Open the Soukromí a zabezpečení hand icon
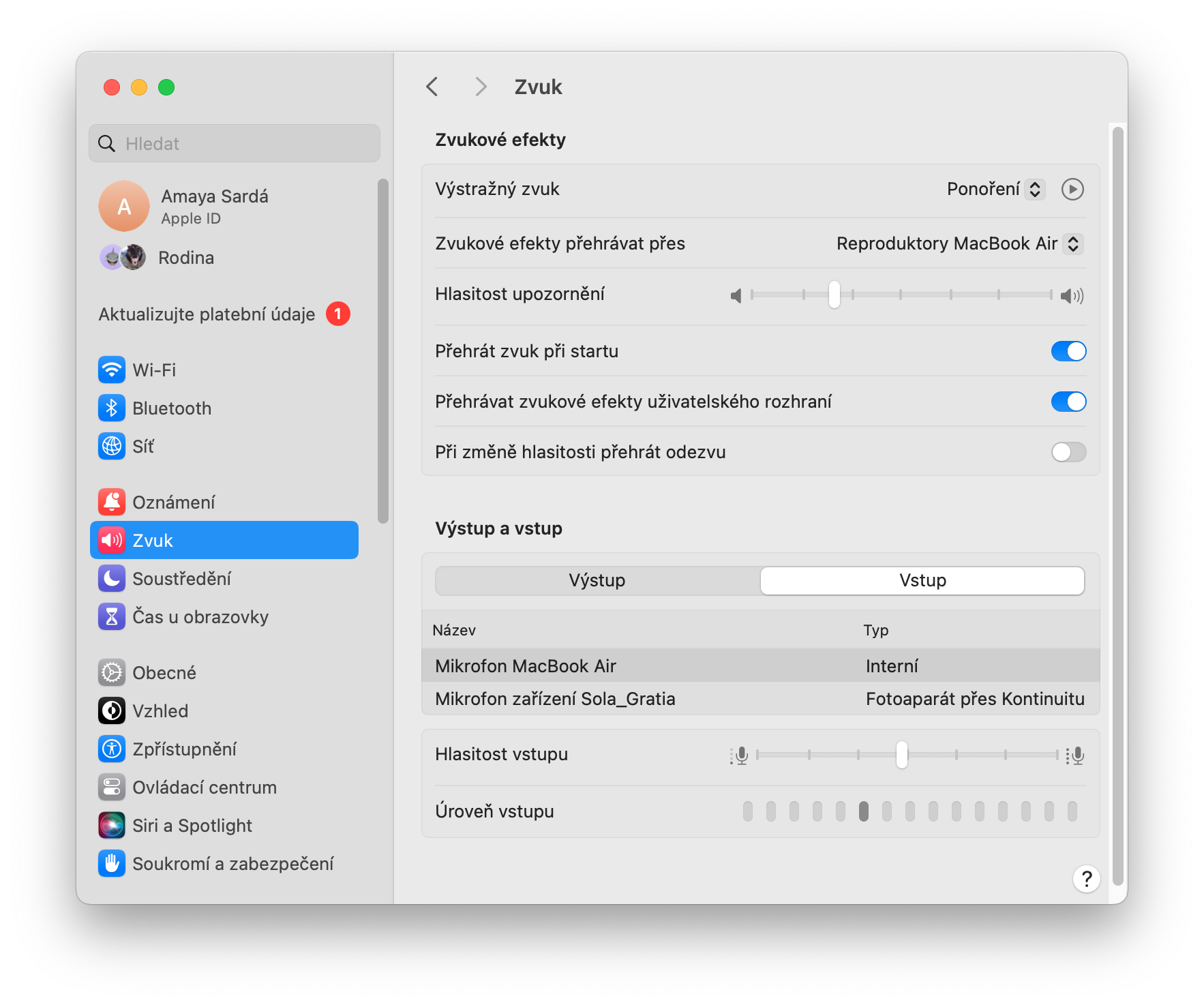This screenshot has width=1204, height=1005. point(112,864)
